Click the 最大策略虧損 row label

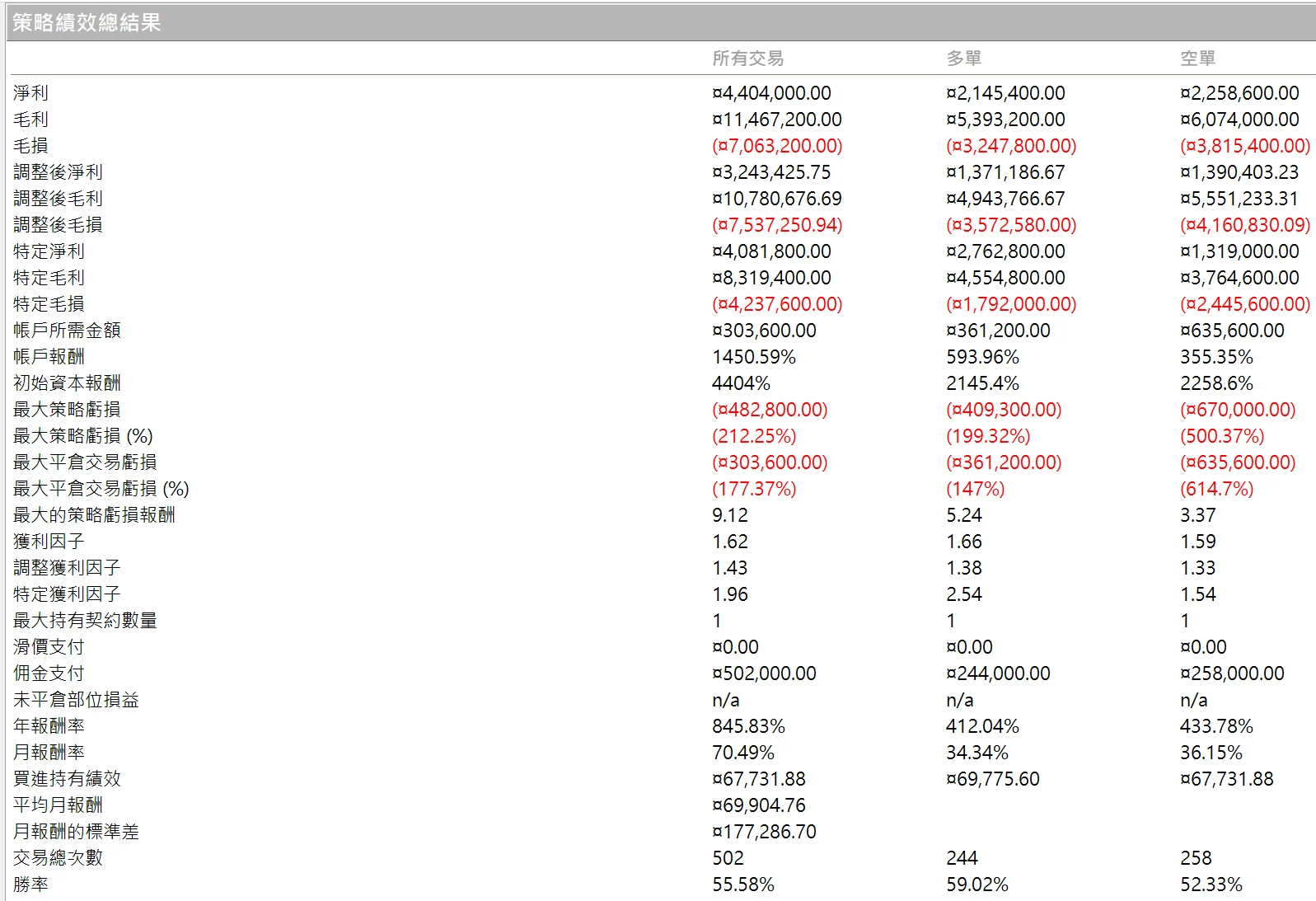[68, 410]
